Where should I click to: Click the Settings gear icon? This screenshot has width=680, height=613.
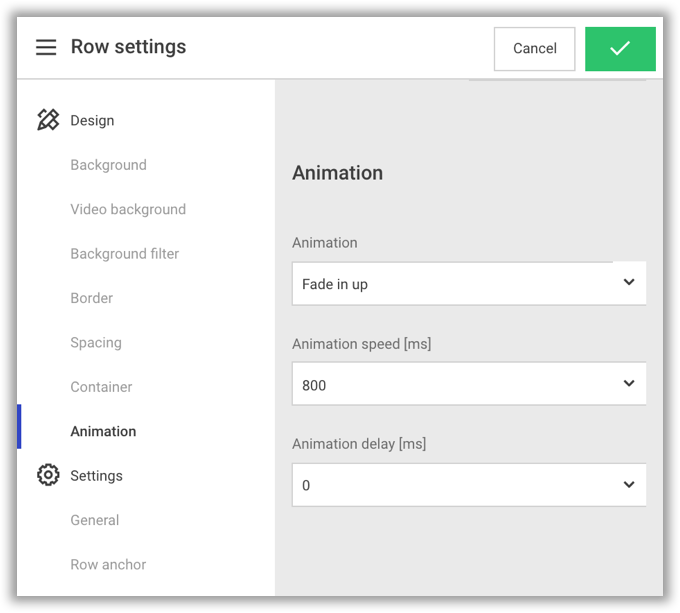click(x=48, y=475)
